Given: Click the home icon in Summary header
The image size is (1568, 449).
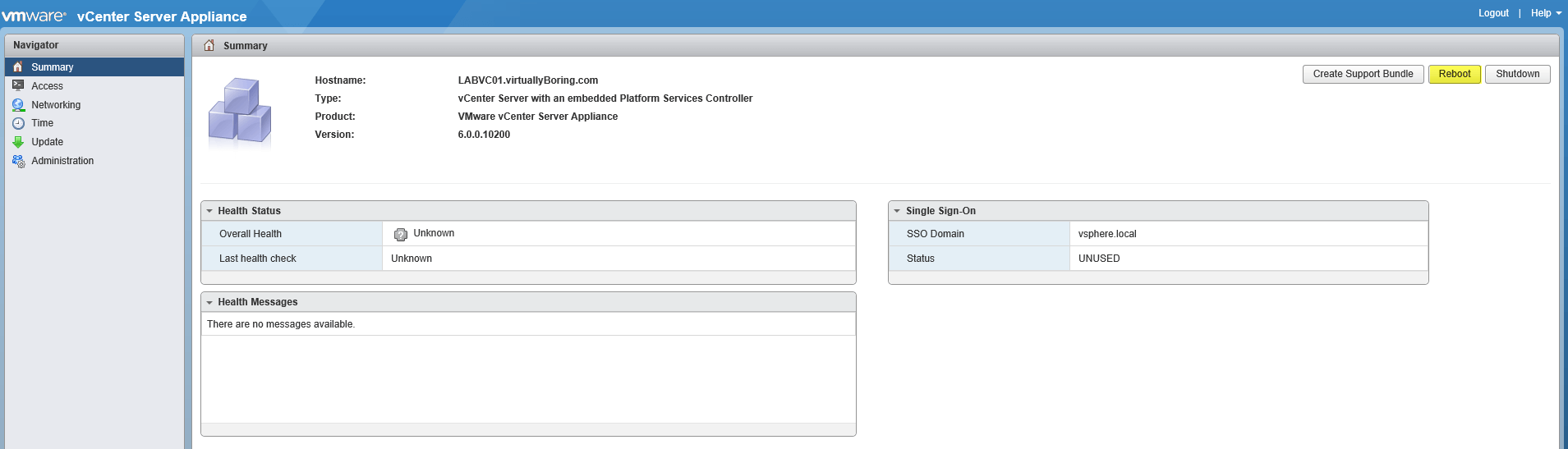Looking at the screenshot, I should (x=209, y=46).
